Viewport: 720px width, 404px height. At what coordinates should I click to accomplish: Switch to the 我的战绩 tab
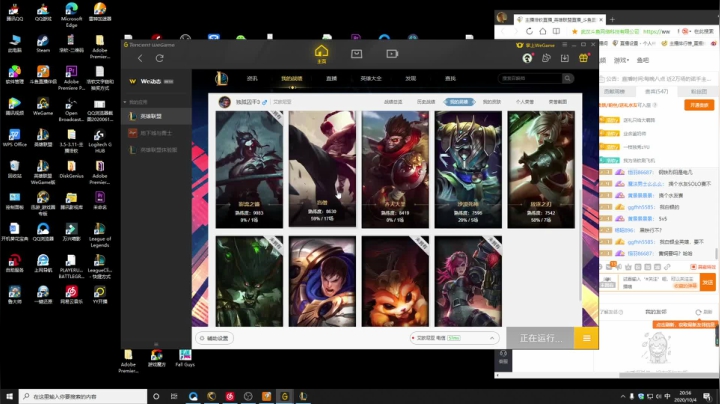292,79
